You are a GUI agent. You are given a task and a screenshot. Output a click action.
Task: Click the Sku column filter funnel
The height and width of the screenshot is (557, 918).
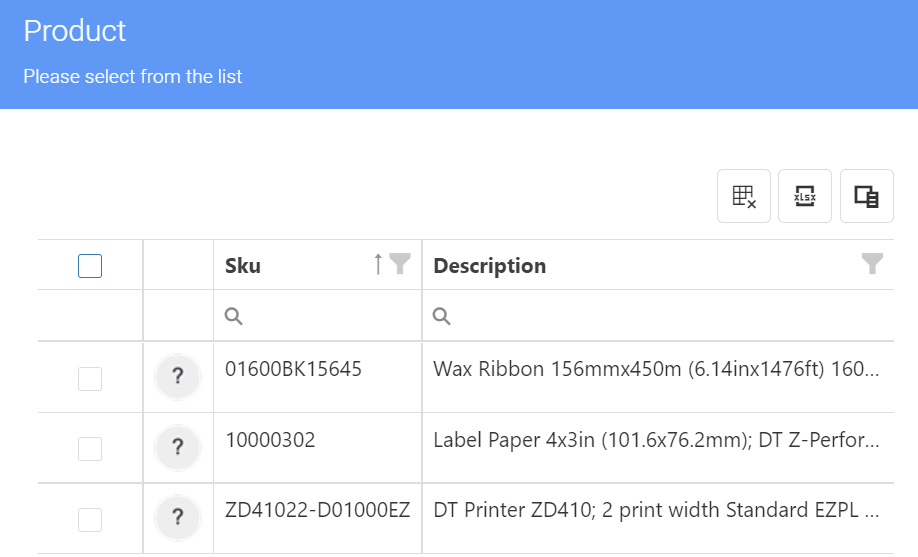[x=400, y=264]
